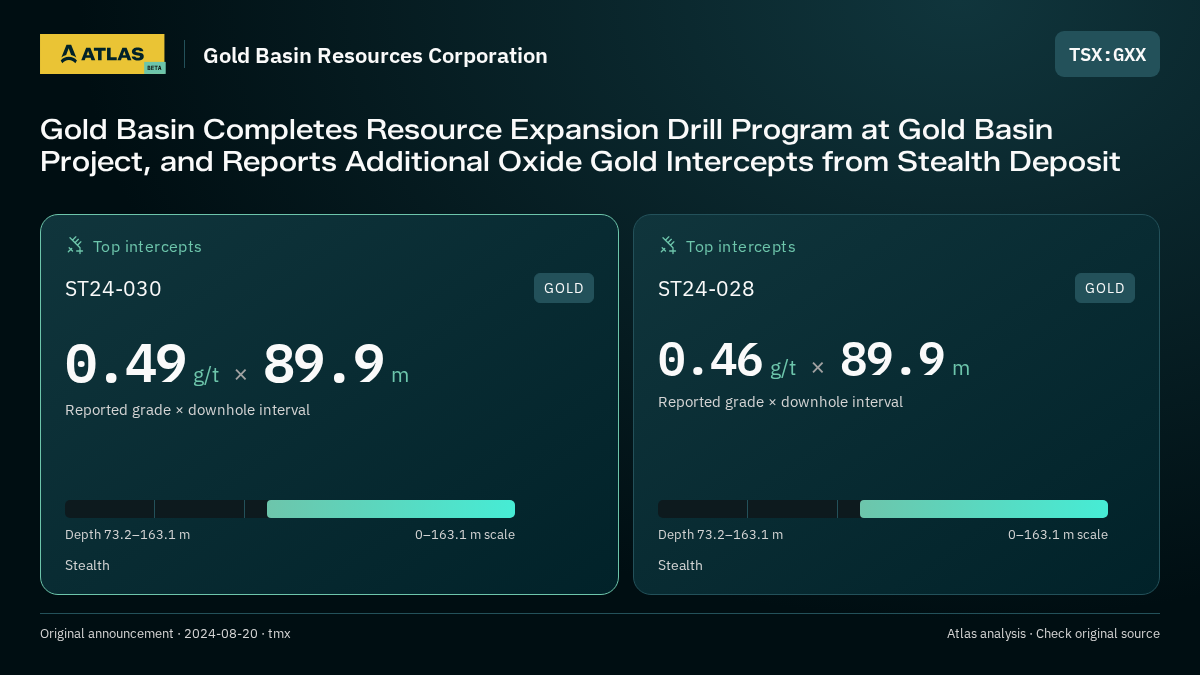Click the Top intercepts heading in the ST24-030 card

(x=147, y=246)
